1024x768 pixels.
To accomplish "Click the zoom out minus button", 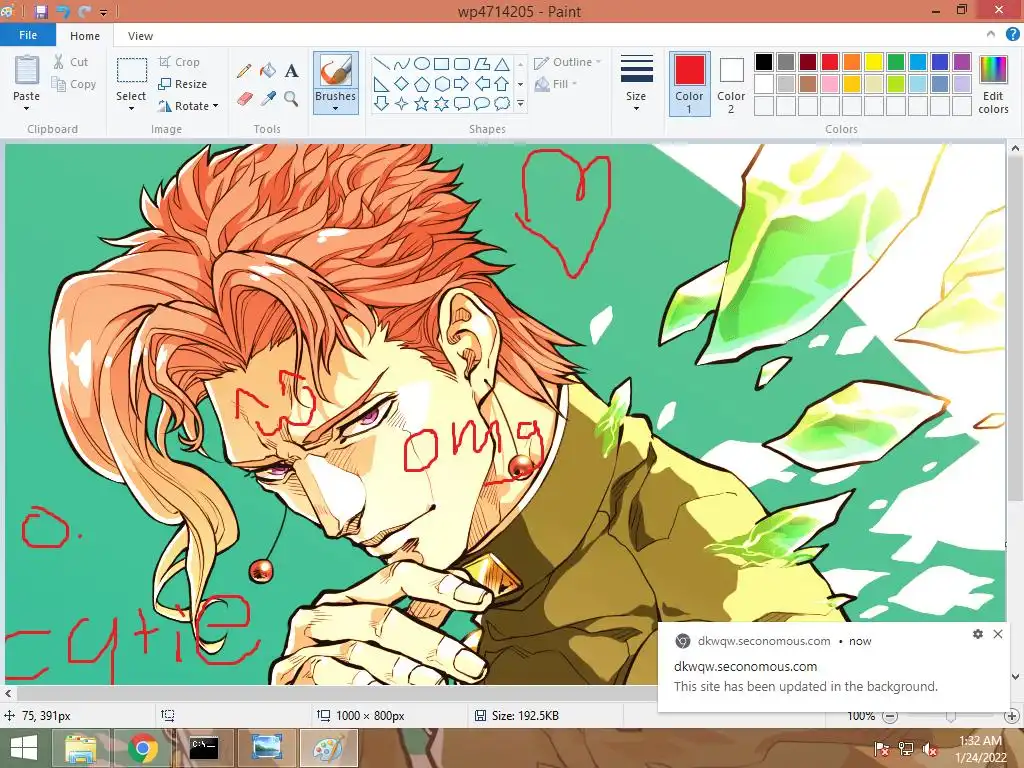I will coord(889,716).
